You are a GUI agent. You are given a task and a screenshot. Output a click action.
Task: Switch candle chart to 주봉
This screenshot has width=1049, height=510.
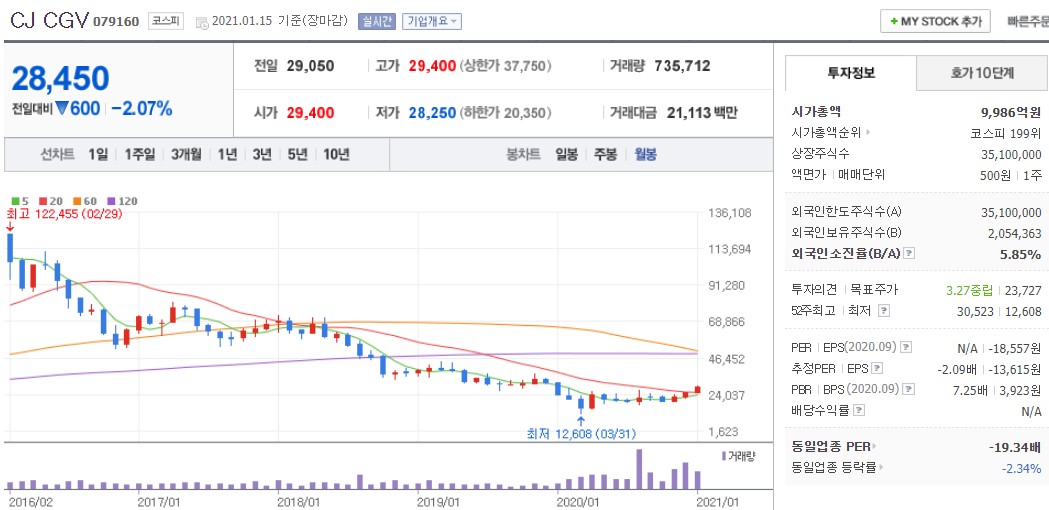(x=605, y=155)
